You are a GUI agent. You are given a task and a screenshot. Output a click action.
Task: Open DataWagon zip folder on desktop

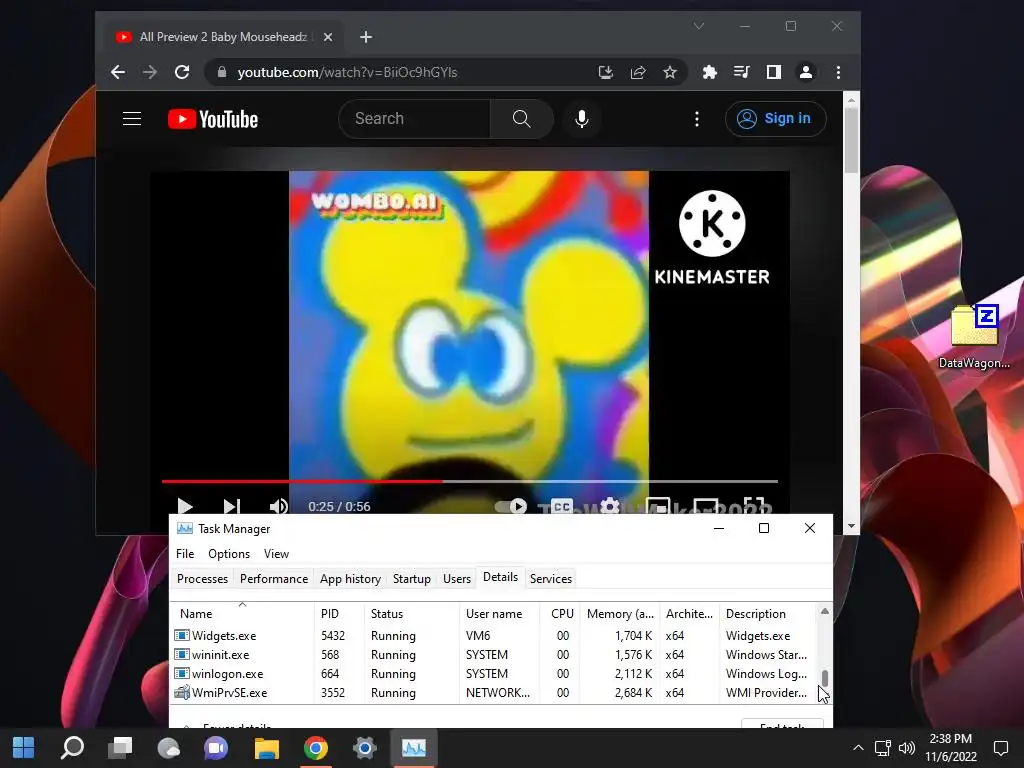click(974, 336)
